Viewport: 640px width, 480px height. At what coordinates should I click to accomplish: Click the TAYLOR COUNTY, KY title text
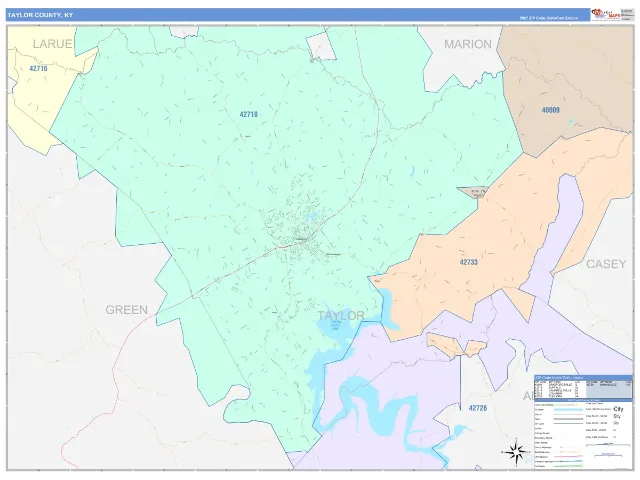pos(40,15)
